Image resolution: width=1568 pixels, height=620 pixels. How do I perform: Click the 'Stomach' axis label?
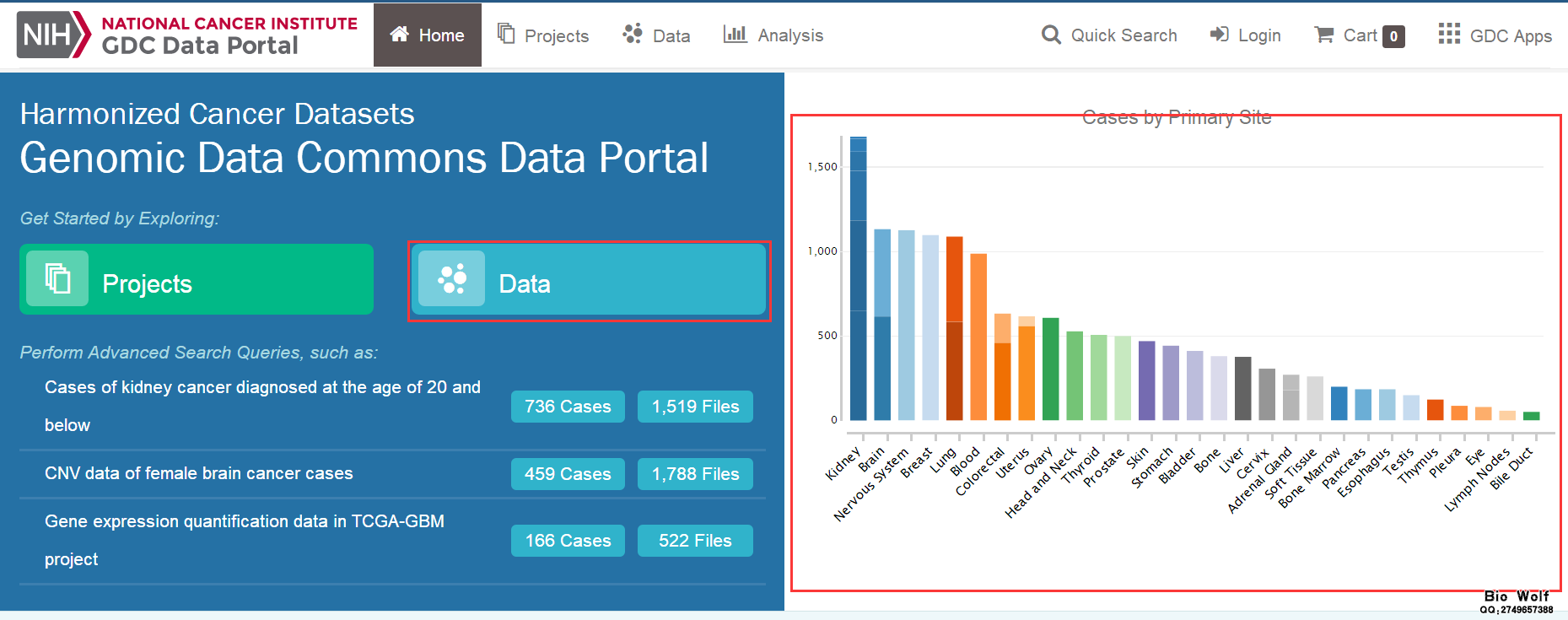[1152, 467]
